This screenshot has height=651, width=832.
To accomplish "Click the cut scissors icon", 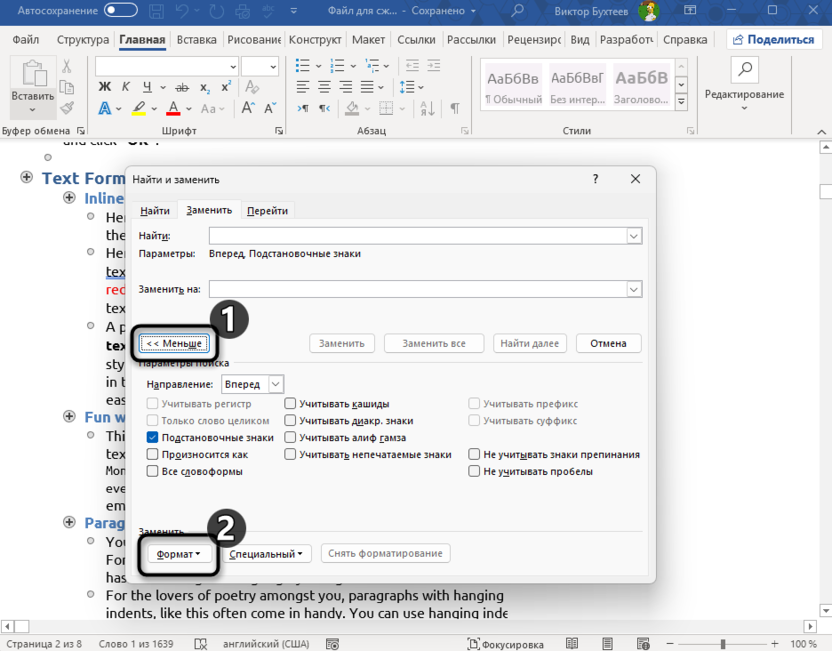I will coord(67,66).
